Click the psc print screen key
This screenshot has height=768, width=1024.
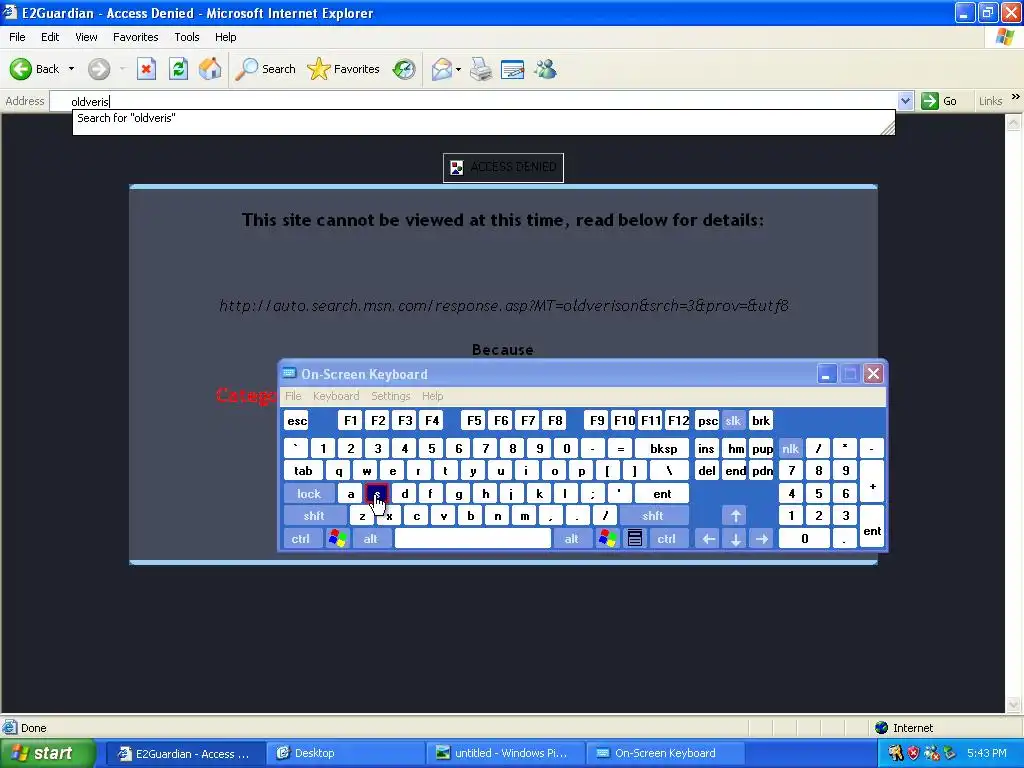[707, 421]
